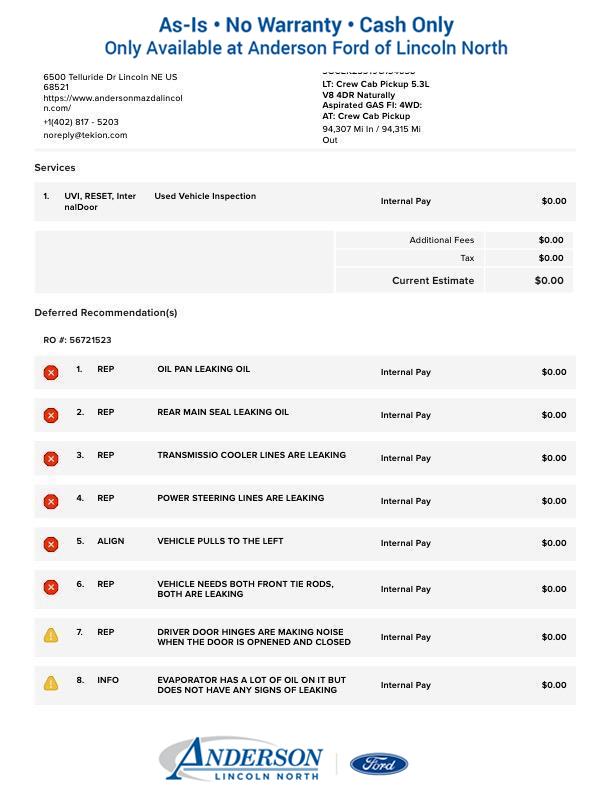This screenshot has height=792, width=612.
Task: Open the andersonmazdalincoln.com website link
Action: (x=112, y=103)
